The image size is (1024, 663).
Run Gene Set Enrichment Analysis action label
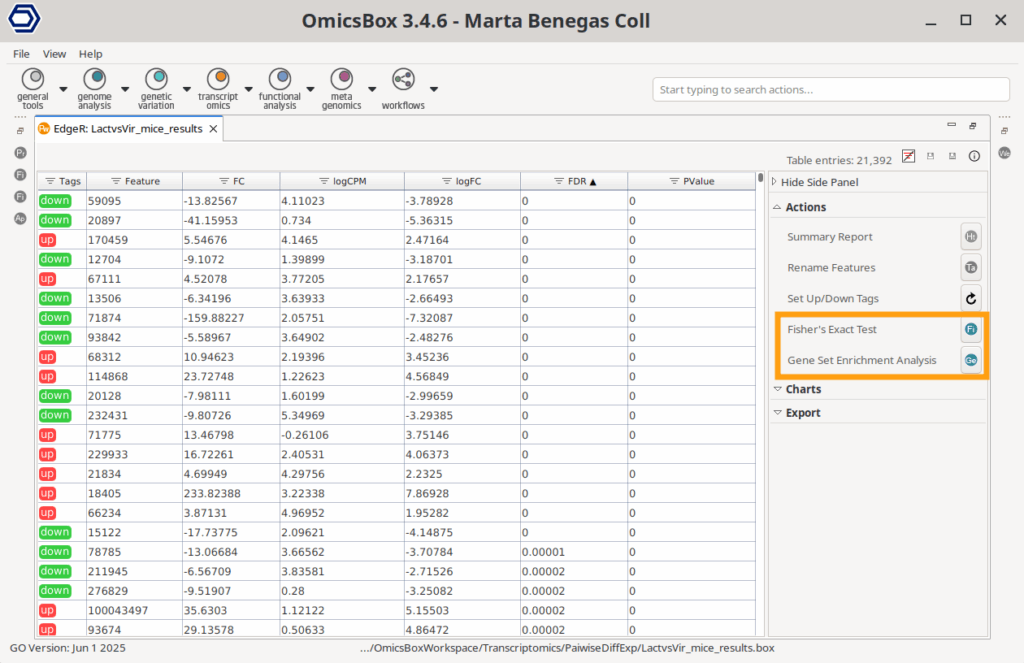(x=861, y=360)
